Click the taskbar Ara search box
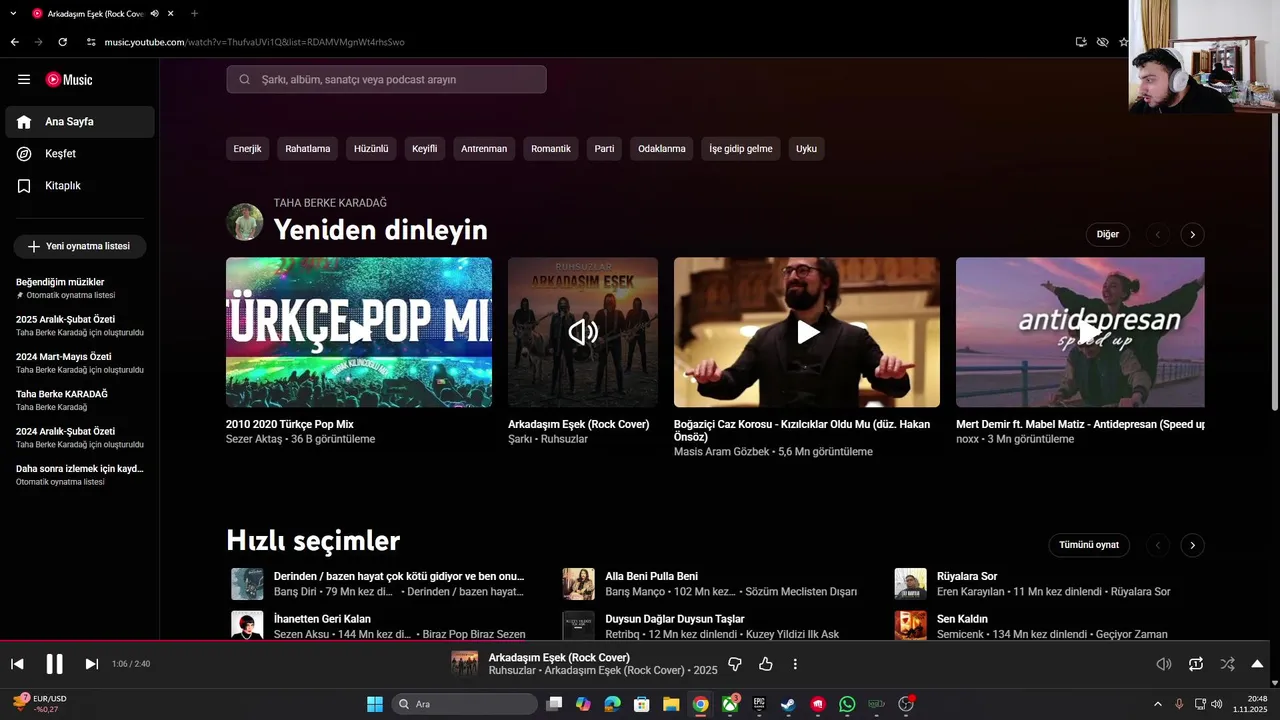1280x720 pixels. coord(465,704)
